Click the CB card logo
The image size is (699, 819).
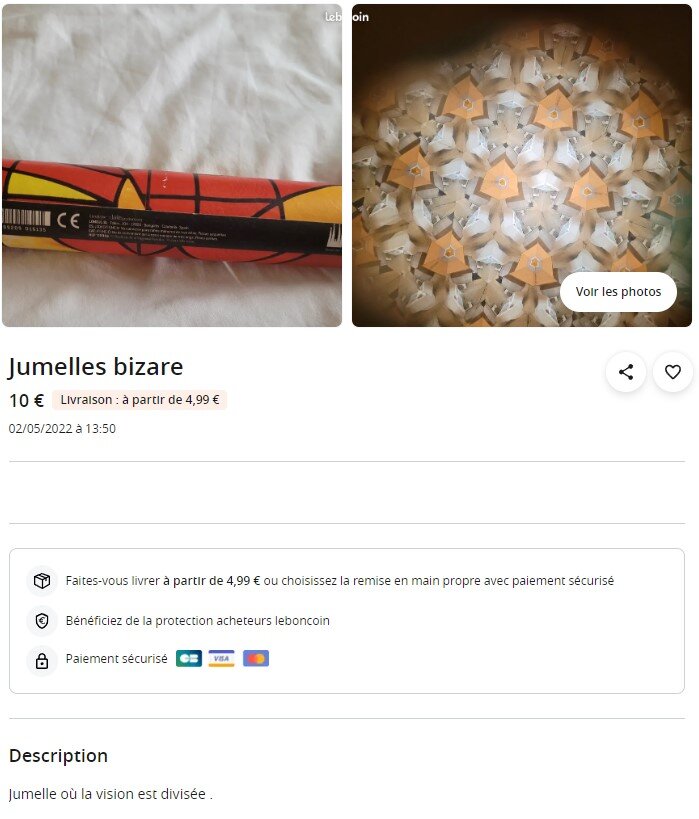pyautogui.click(x=188, y=658)
